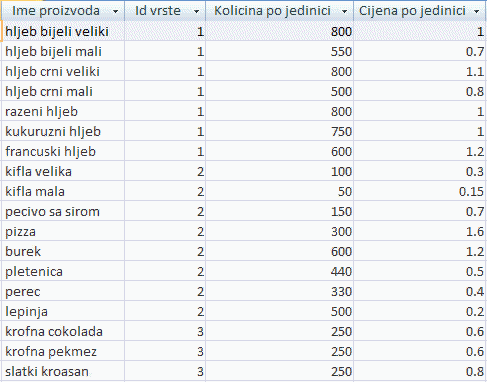Screen dimensions: 487x382
Task: Click the Id vrste cell of lepinja row
Action: (165, 311)
